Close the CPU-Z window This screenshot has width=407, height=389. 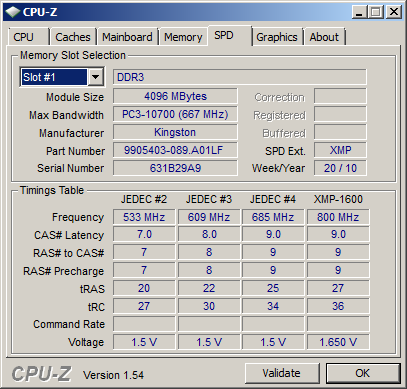coord(394,12)
